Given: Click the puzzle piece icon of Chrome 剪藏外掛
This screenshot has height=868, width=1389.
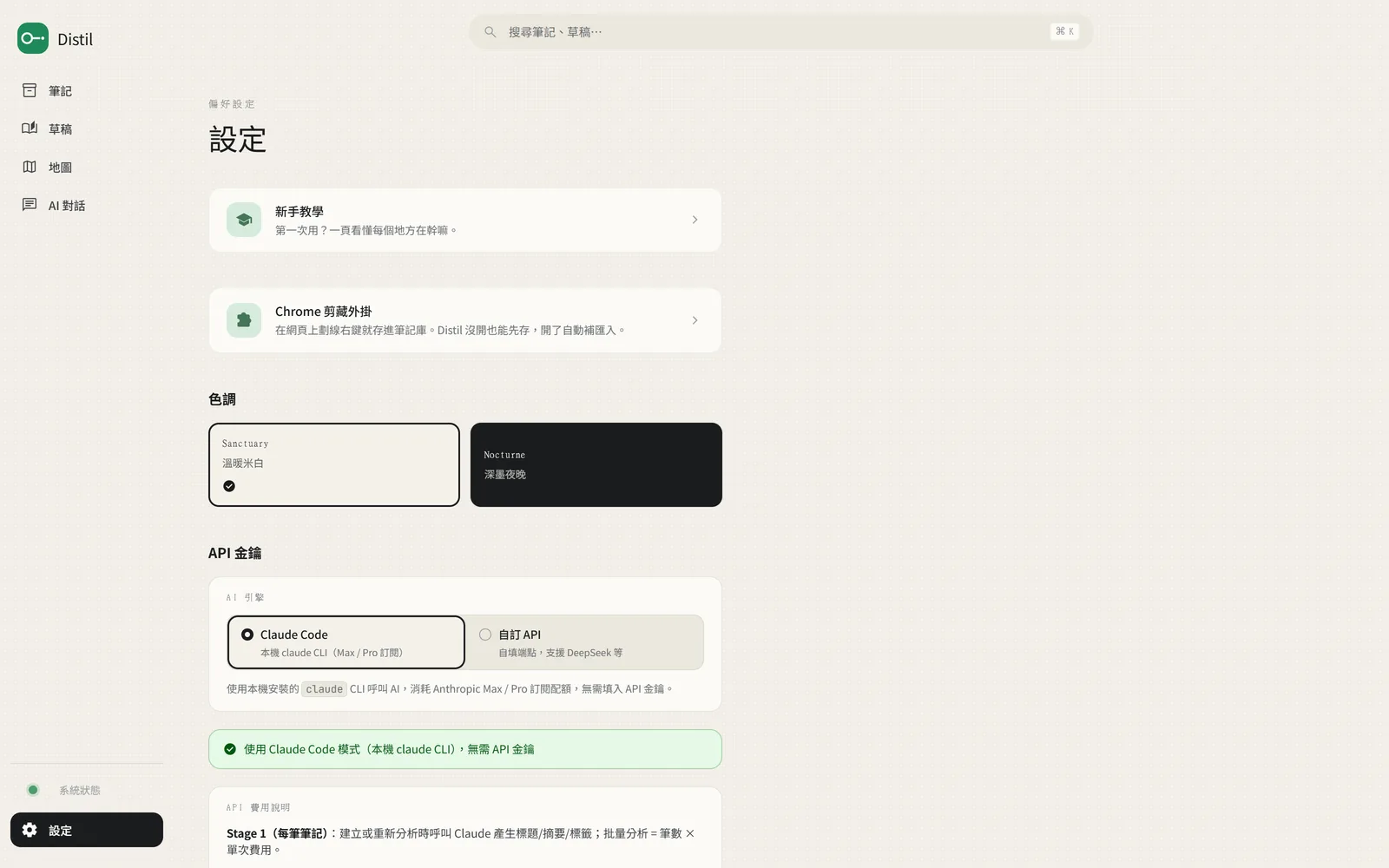Looking at the screenshot, I should coord(244,320).
